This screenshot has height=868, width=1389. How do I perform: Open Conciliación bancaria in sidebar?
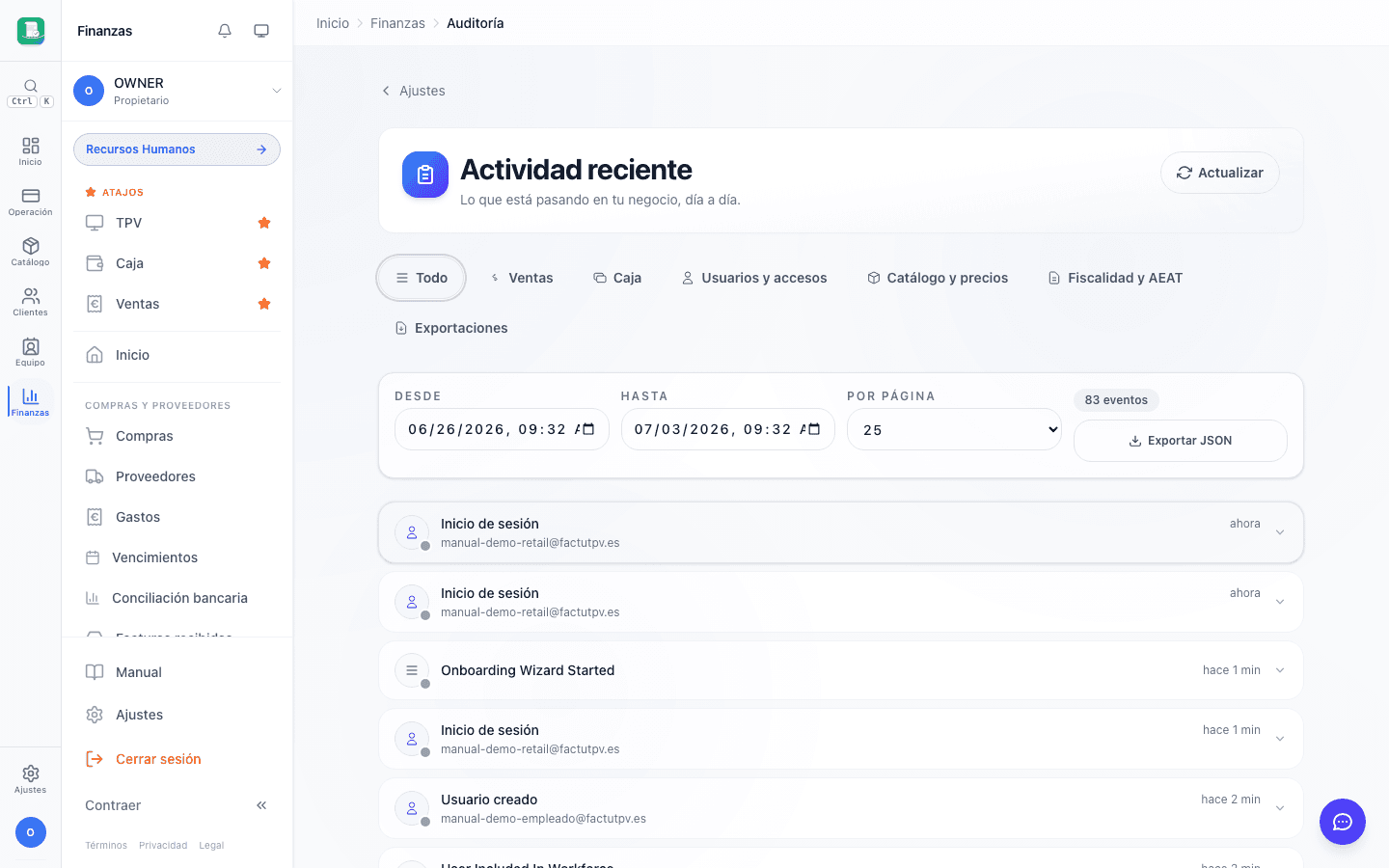pos(177,598)
